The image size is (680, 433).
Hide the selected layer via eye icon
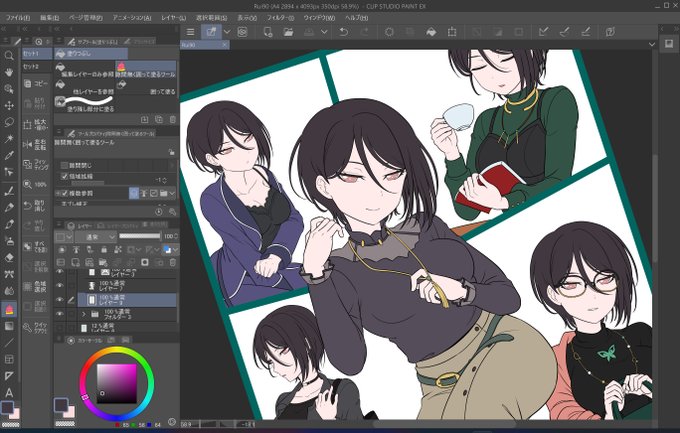pos(60,299)
